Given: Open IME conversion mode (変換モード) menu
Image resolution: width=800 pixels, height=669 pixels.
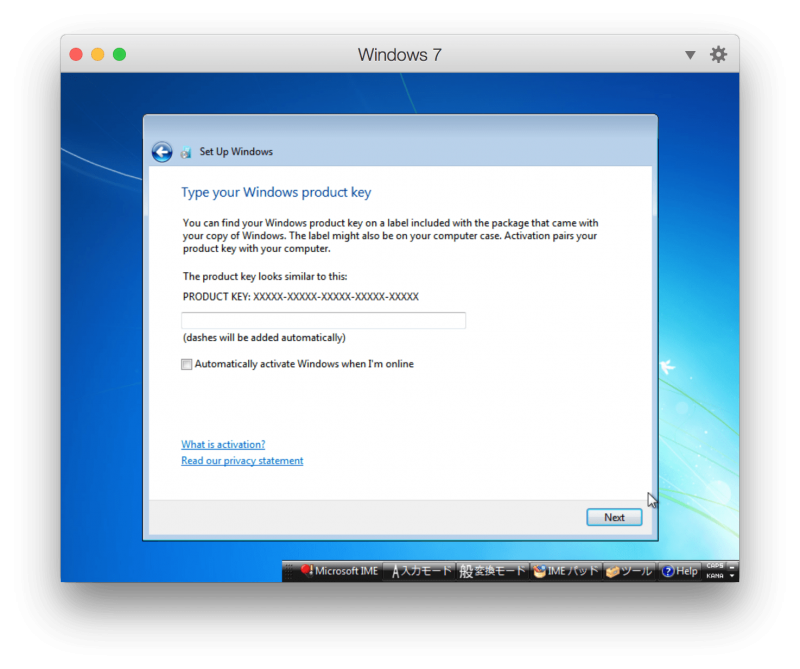Looking at the screenshot, I should click(492, 571).
